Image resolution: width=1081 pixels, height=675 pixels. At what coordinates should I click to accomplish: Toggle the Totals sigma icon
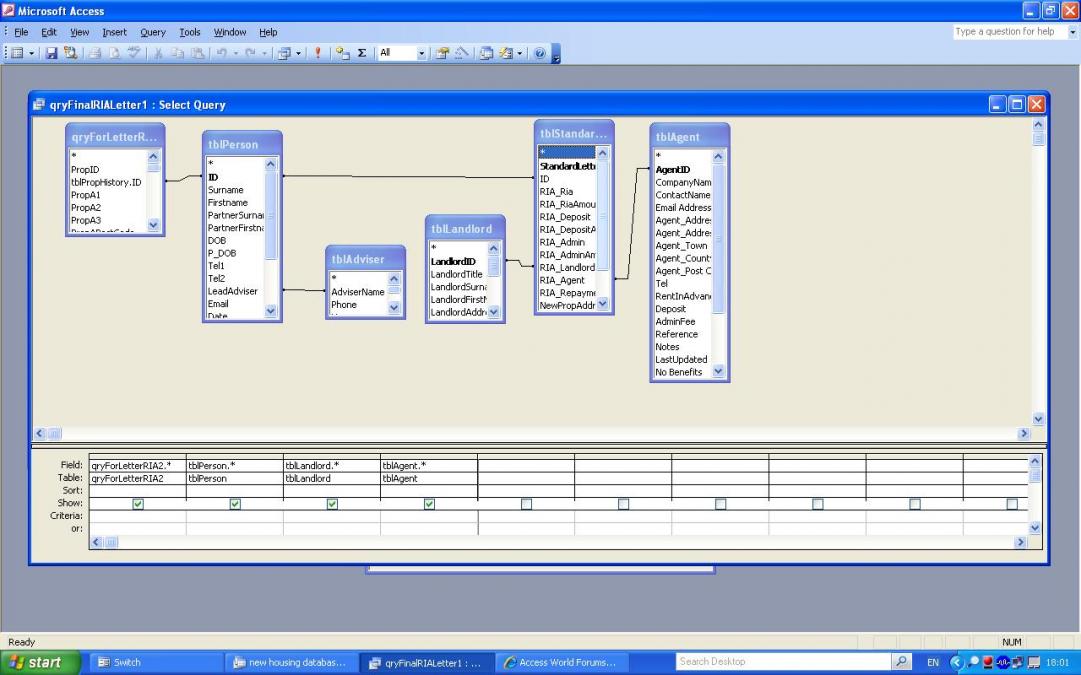(362, 53)
